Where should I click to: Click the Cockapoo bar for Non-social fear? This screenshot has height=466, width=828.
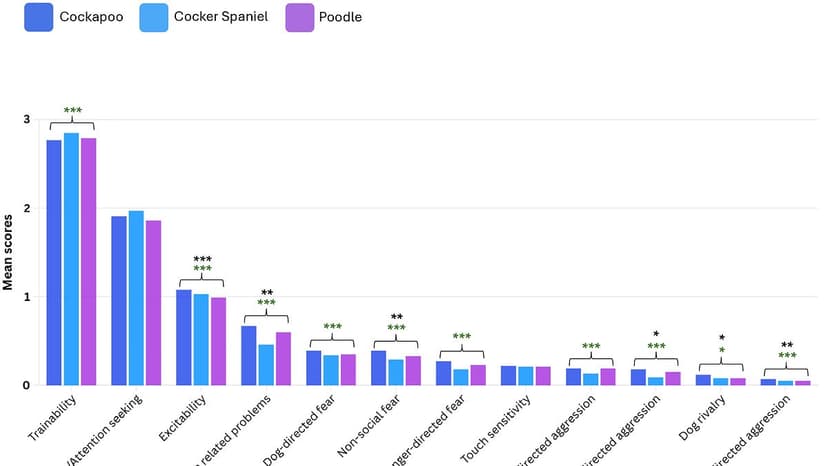[x=379, y=367]
